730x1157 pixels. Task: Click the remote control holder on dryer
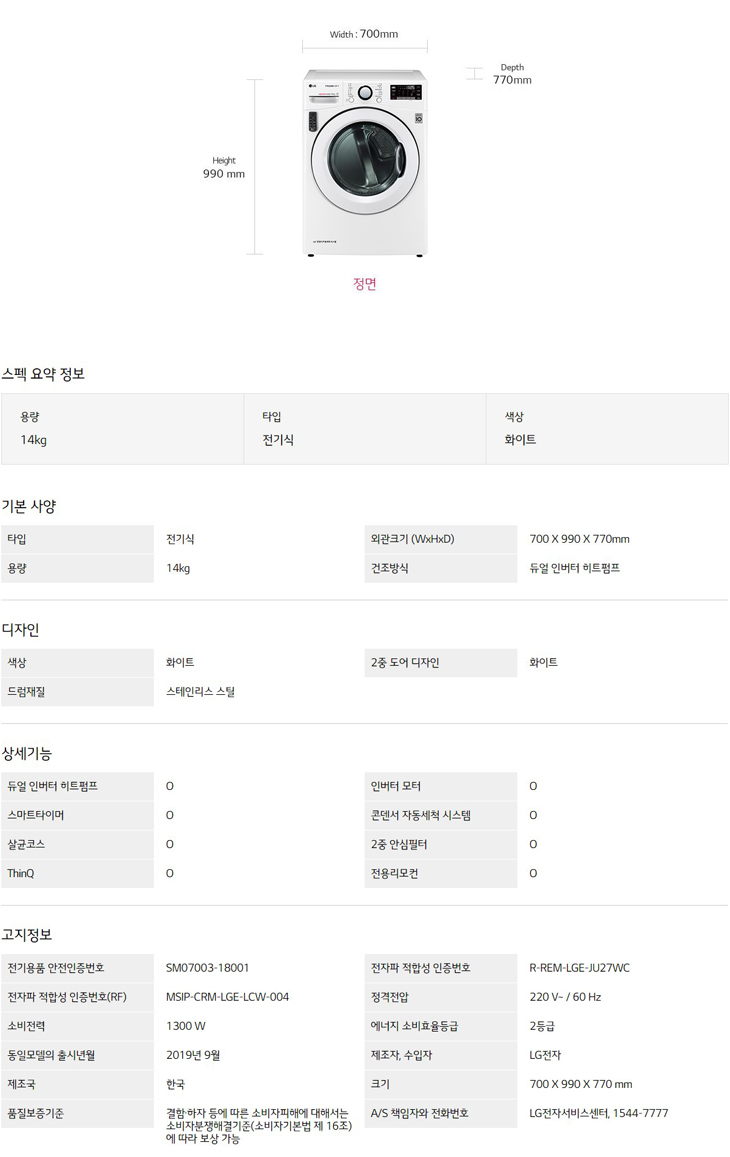coord(313,122)
